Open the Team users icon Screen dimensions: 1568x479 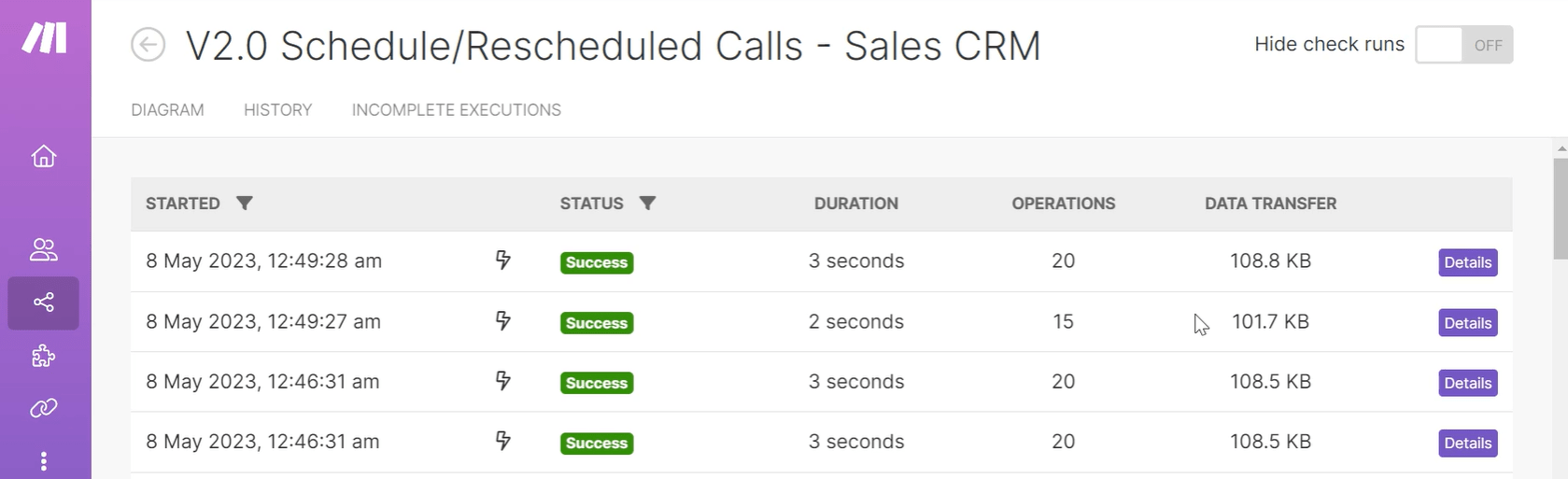pyautogui.click(x=44, y=249)
